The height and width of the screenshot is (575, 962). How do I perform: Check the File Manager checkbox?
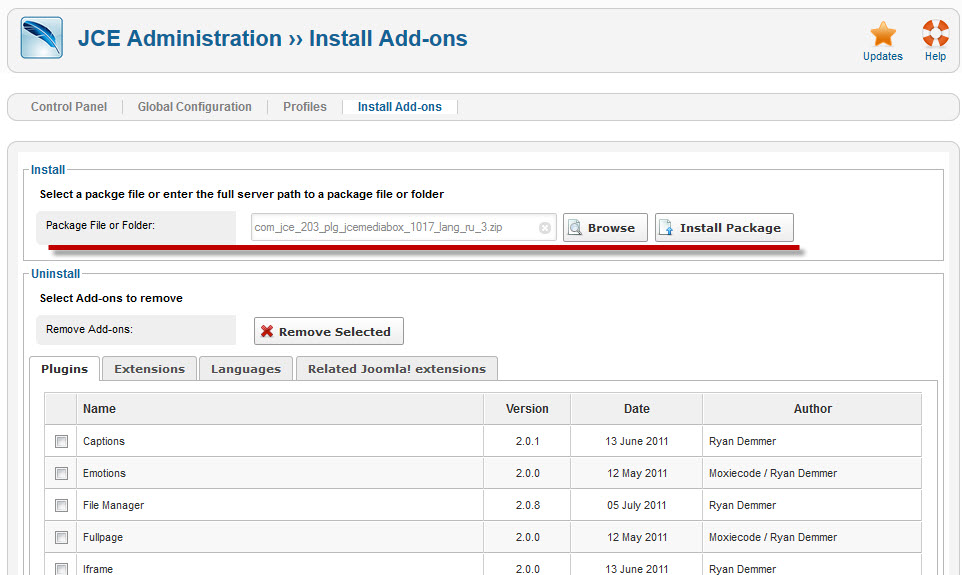(x=61, y=505)
